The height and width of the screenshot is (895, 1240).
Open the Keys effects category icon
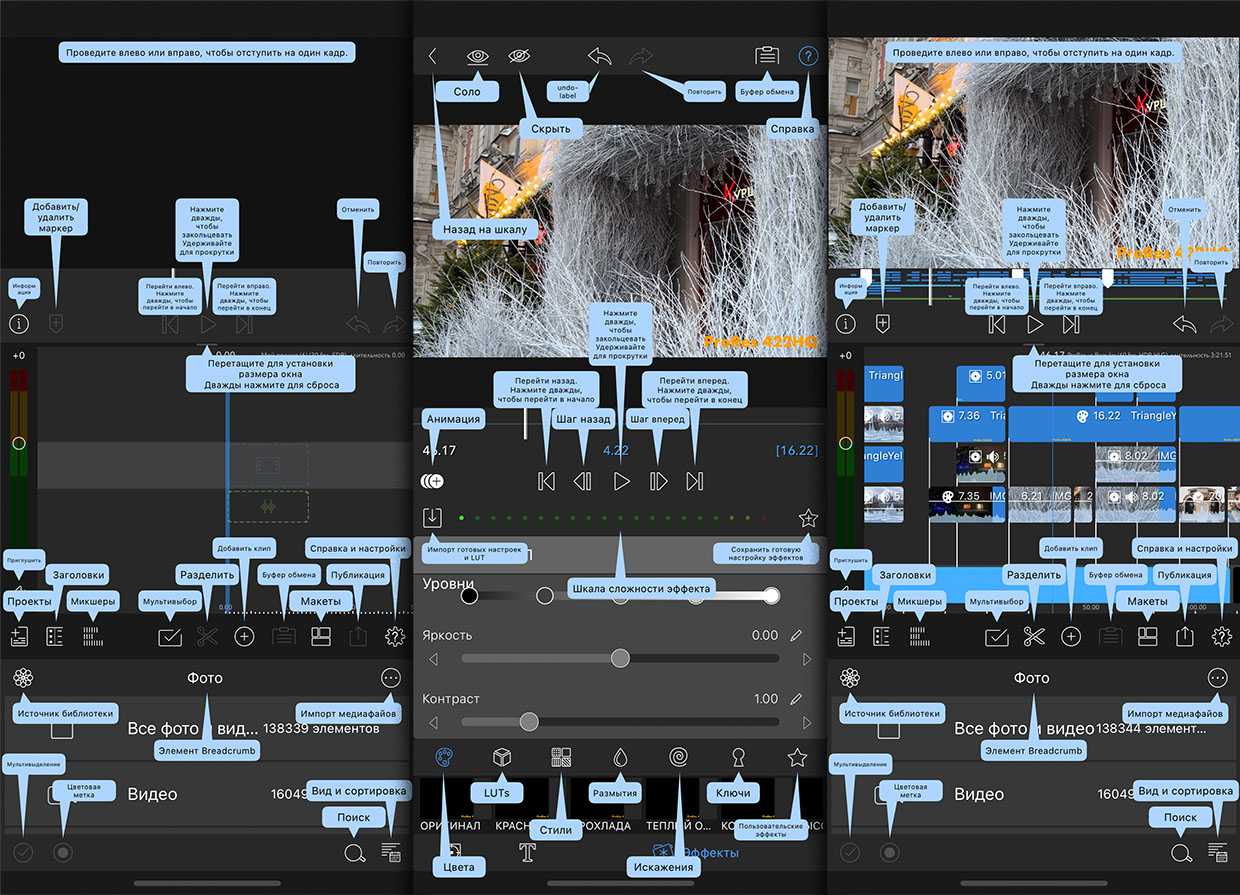pyautogui.click(x=738, y=757)
